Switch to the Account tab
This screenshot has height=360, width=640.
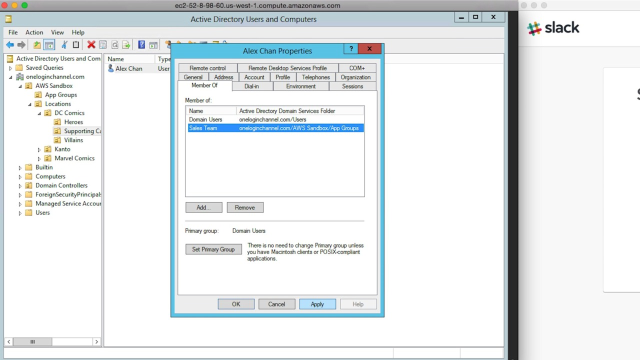tap(254, 77)
